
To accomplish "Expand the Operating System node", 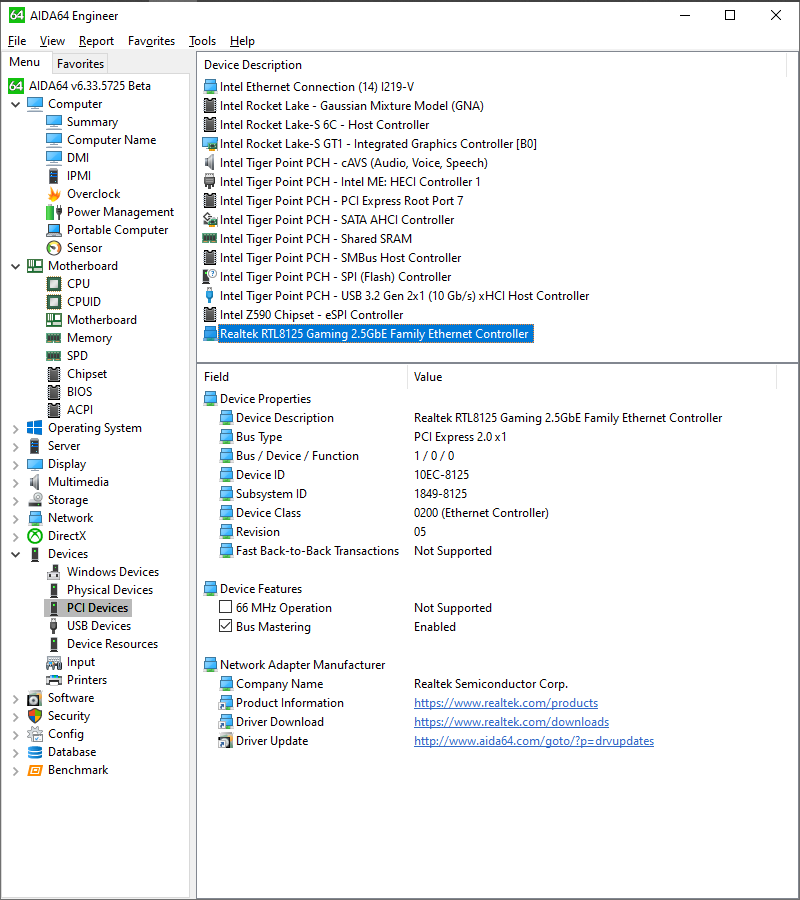I will (x=16, y=428).
